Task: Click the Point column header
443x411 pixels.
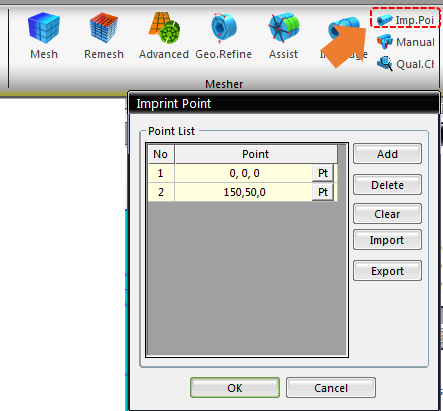Action: click(x=256, y=154)
